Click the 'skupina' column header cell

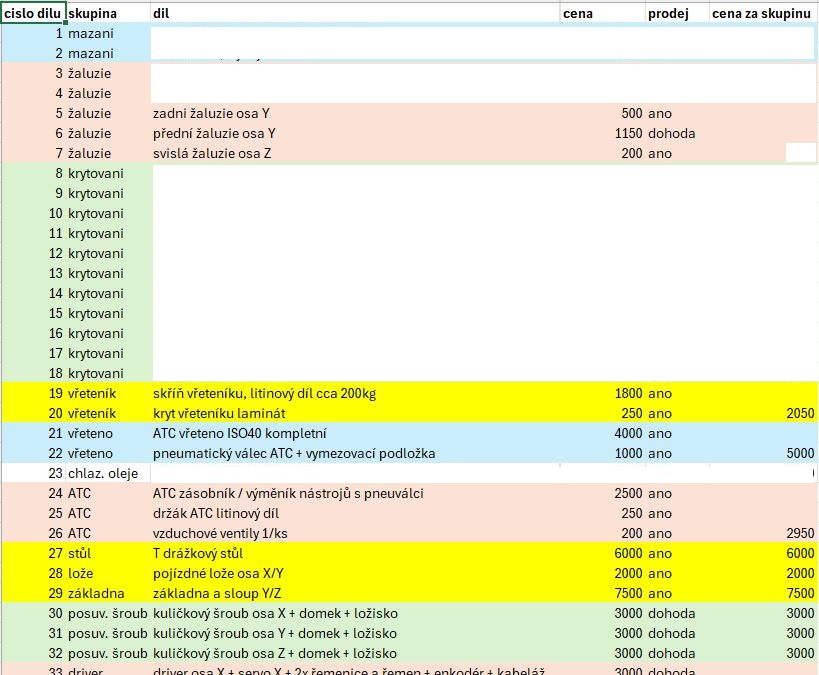[107, 13]
